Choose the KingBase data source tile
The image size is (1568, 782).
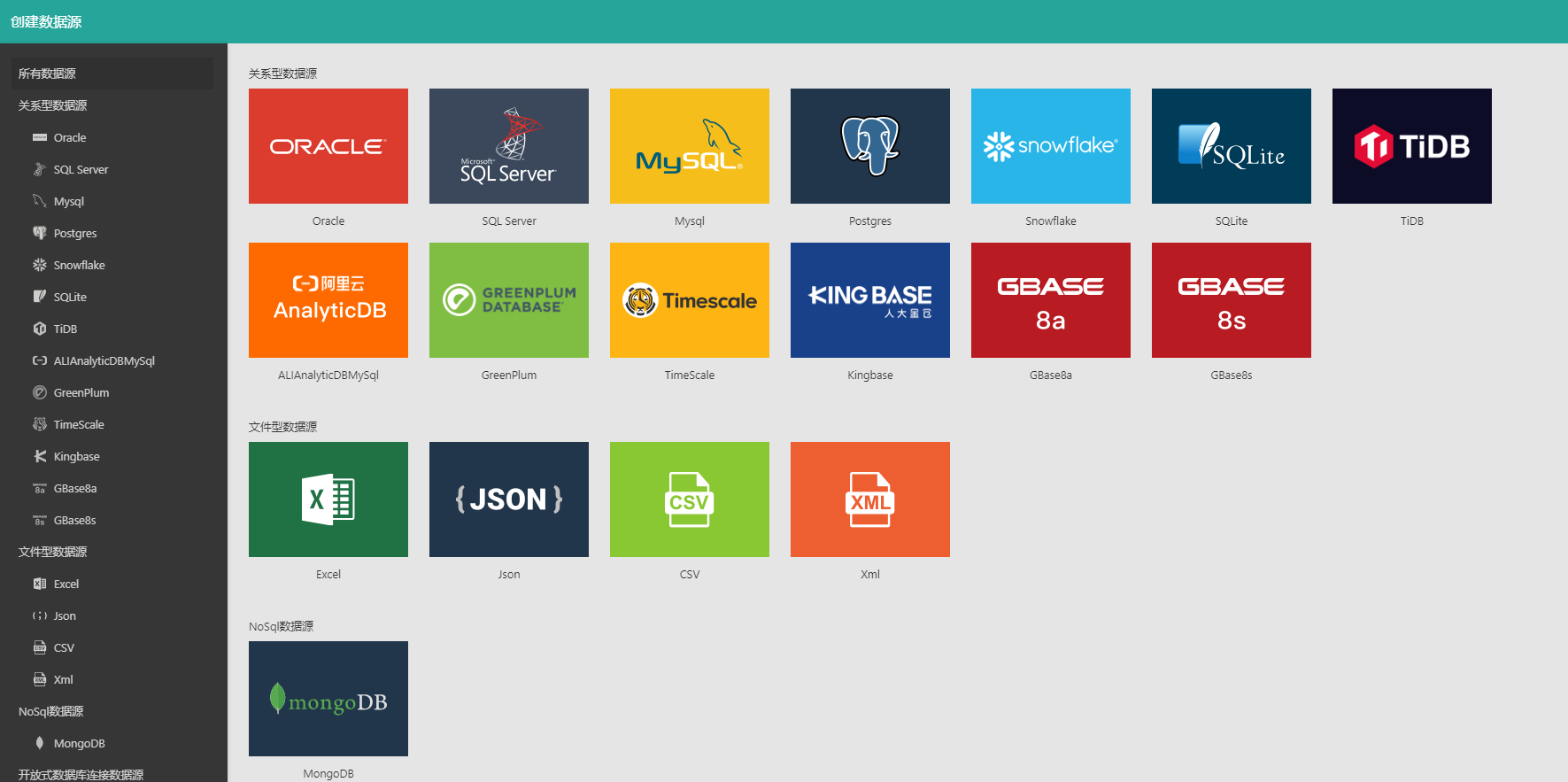870,300
